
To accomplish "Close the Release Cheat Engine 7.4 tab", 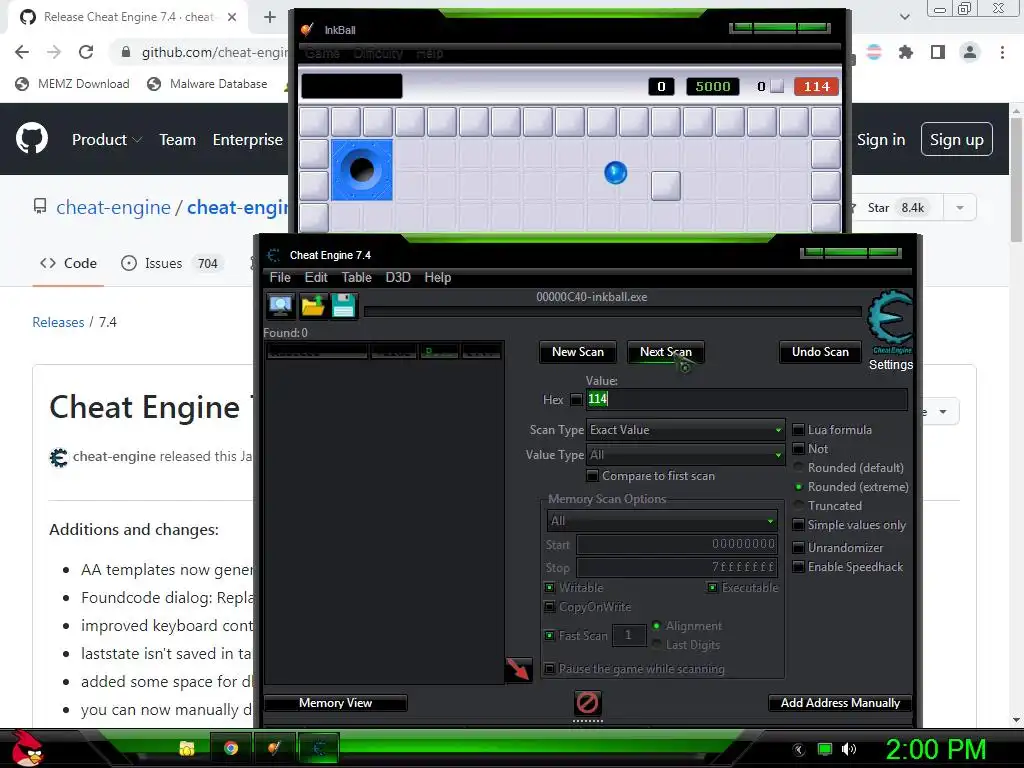I will 232,17.
